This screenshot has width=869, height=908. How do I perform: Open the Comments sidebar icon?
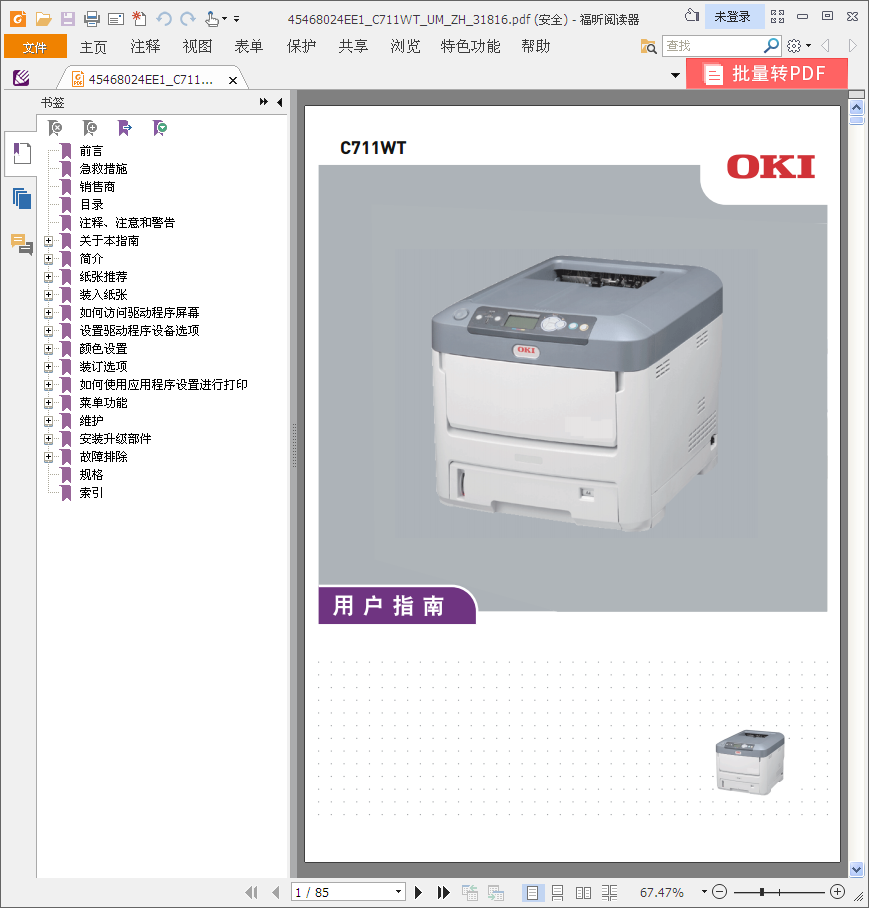[x=22, y=244]
